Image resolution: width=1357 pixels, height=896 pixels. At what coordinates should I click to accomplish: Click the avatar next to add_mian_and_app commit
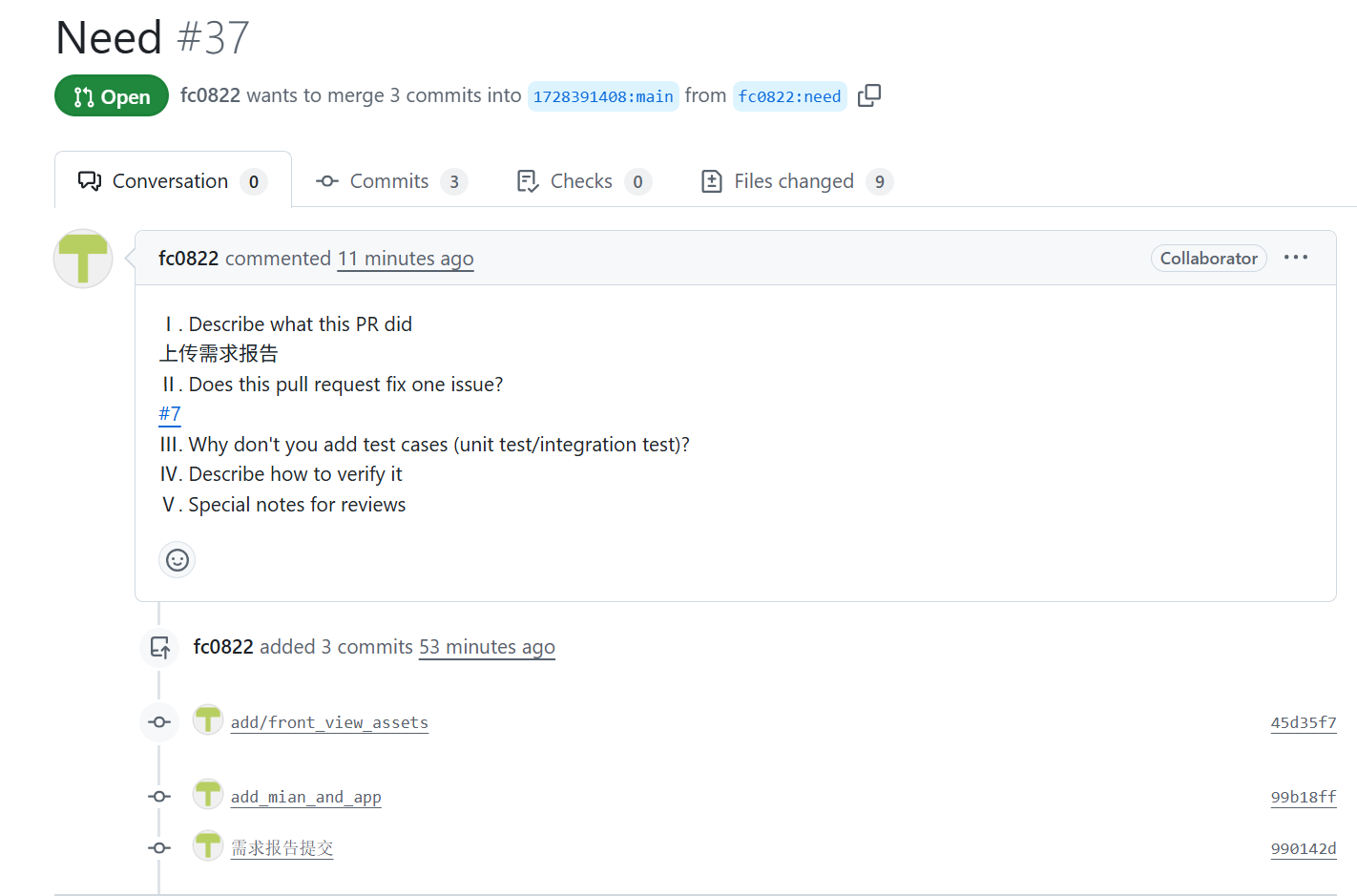[208, 794]
